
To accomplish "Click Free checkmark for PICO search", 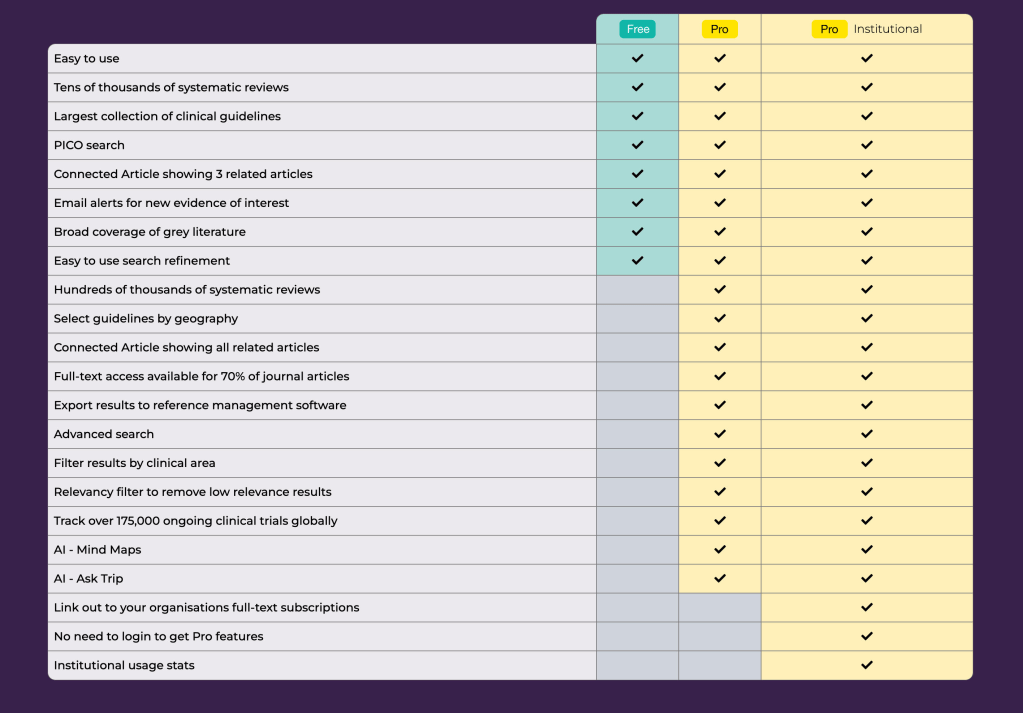I will pyautogui.click(x=638, y=145).
